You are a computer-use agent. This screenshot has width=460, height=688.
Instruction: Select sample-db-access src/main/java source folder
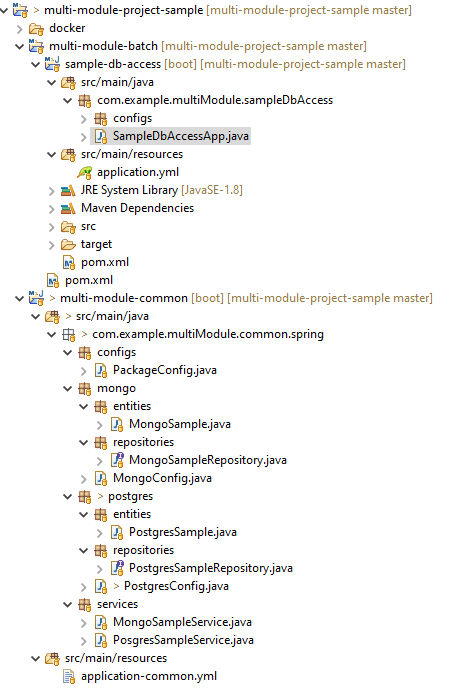coord(117,82)
